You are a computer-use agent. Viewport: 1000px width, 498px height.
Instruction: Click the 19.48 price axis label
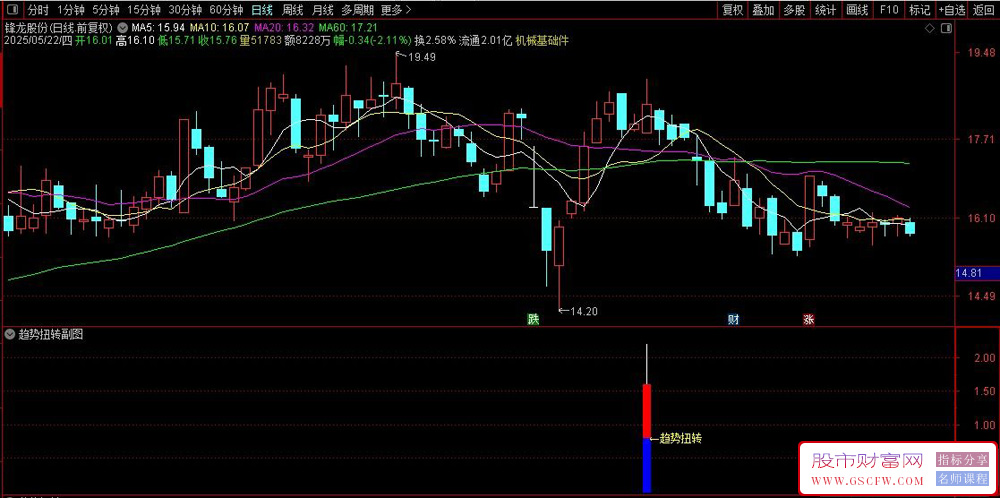[983, 54]
